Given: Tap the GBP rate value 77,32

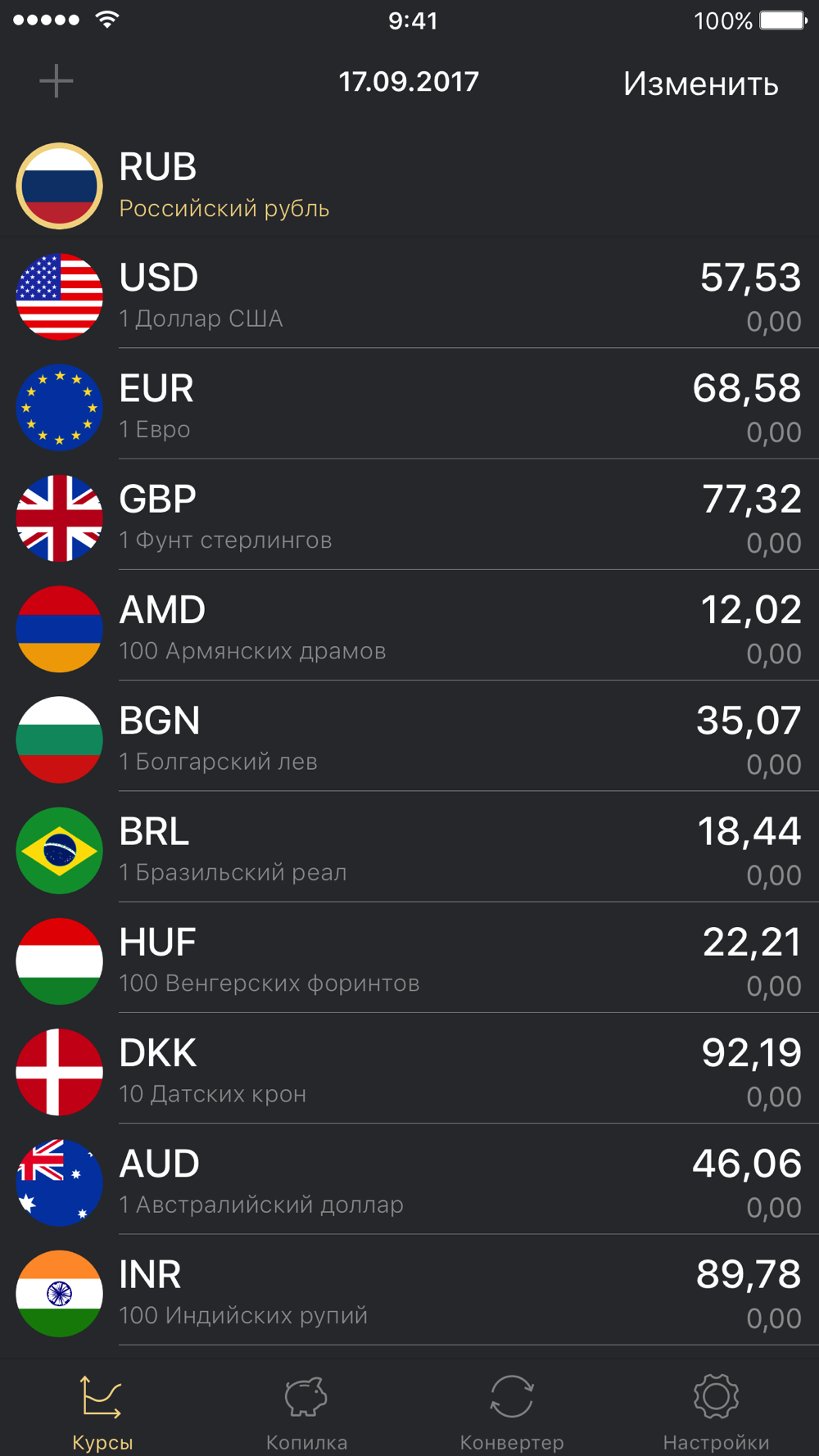Looking at the screenshot, I should (x=751, y=500).
